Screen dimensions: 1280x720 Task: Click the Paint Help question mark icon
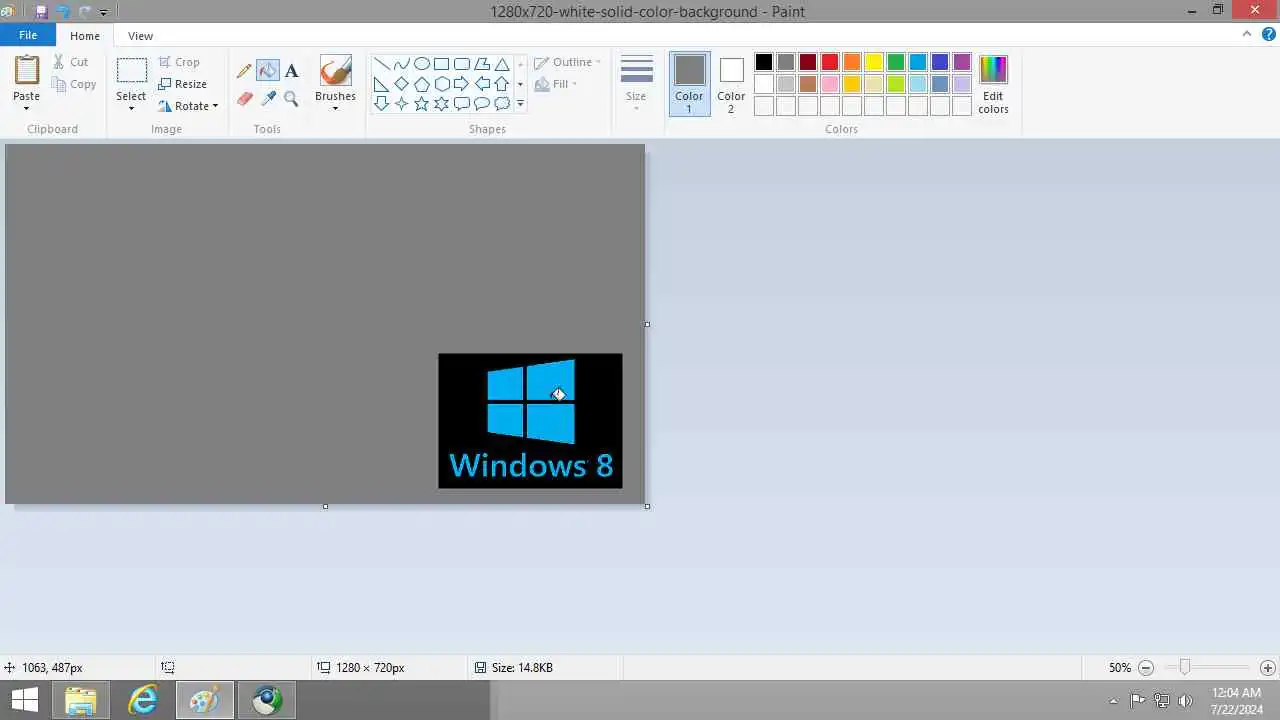[x=1267, y=34]
